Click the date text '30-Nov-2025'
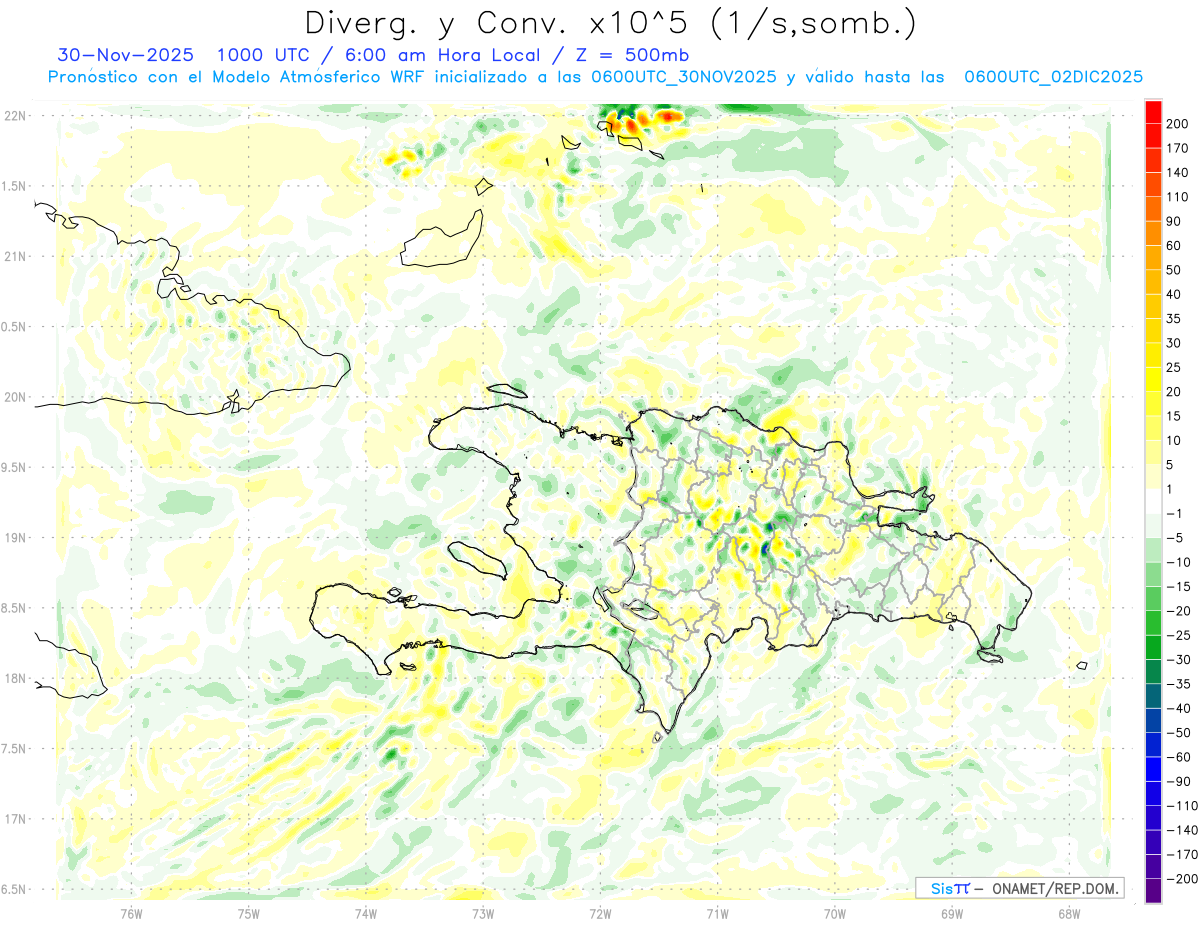Screen dimensions: 1200x927 coord(113,55)
